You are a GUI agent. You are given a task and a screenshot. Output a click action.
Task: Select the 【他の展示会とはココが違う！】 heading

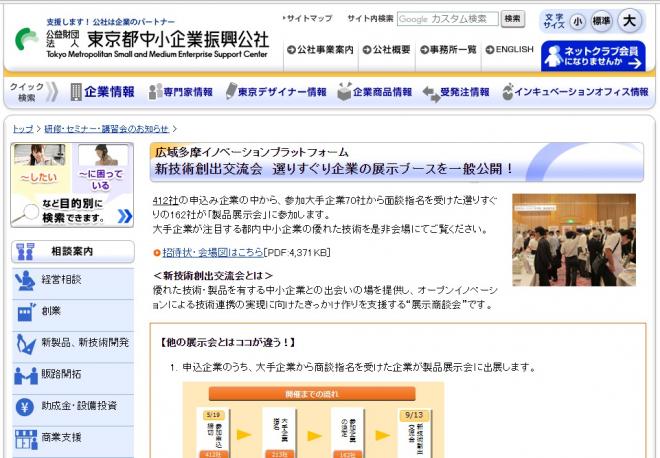click(227, 342)
